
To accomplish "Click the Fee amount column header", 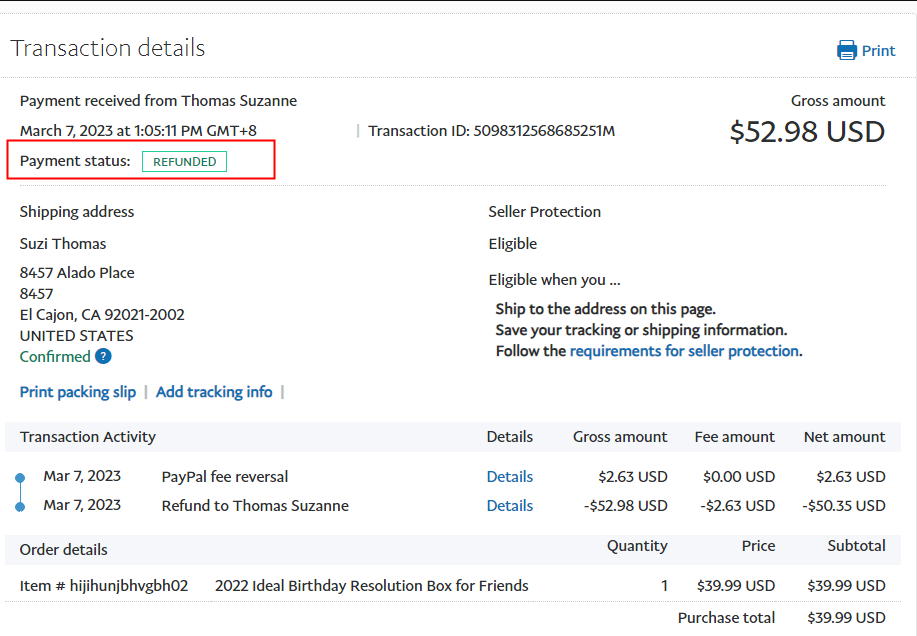I will click(734, 437).
